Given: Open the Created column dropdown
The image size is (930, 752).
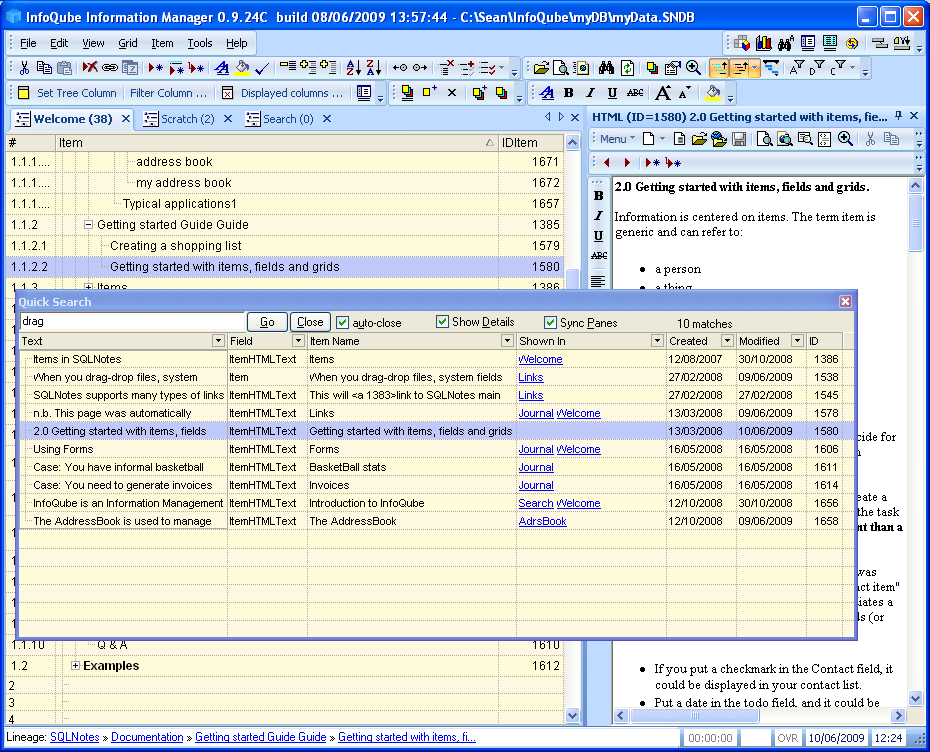Looking at the screenshot, I should tap(727, 341).
